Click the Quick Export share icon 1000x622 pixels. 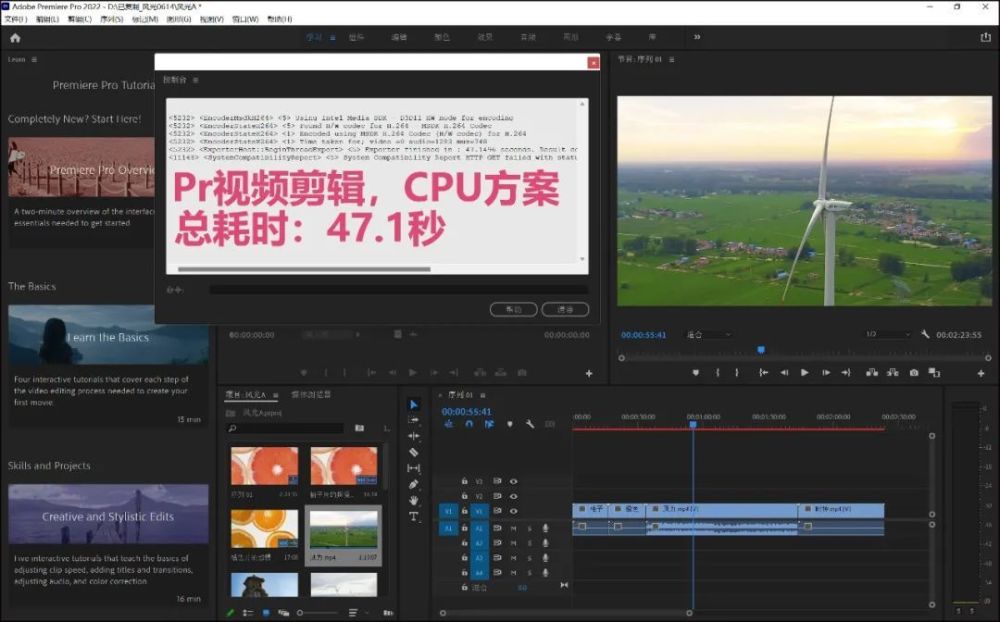(985, 38)
